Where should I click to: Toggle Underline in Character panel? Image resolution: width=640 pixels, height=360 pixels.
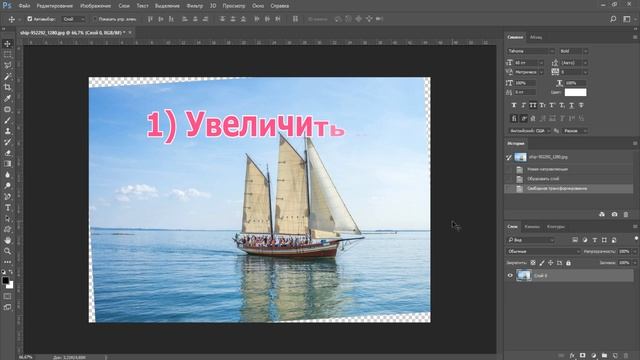(571, 105)
